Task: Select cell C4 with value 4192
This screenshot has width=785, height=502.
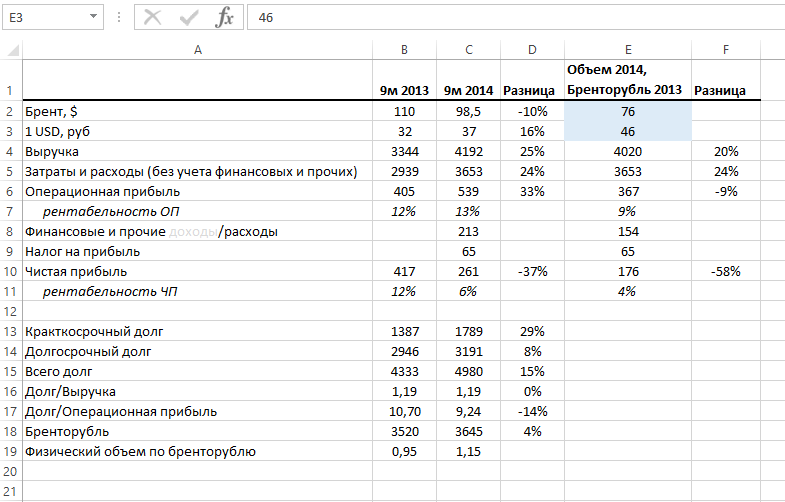Action: click(x=469, y=151)
